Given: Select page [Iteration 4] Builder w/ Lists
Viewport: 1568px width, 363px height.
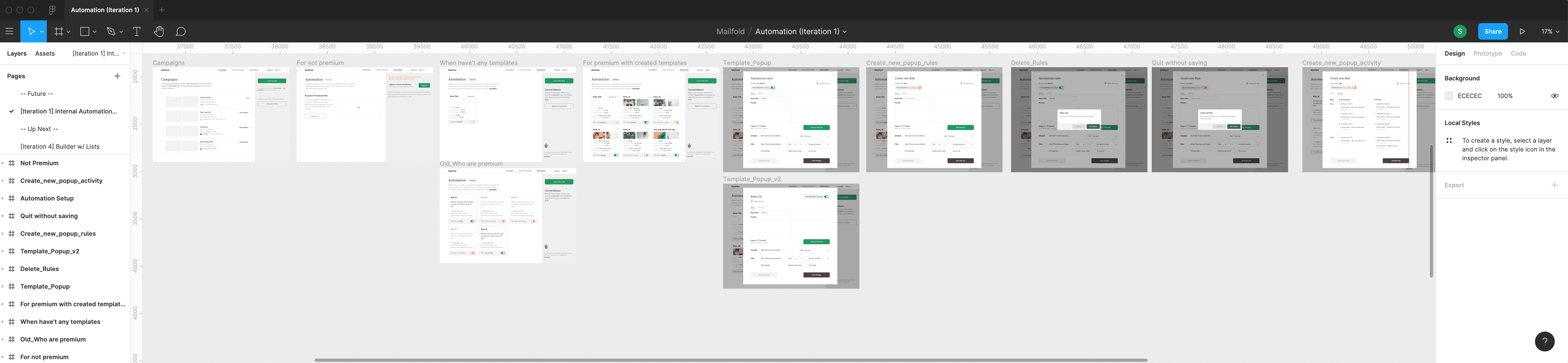Looking at the screenshot, I should click(60, 147).
